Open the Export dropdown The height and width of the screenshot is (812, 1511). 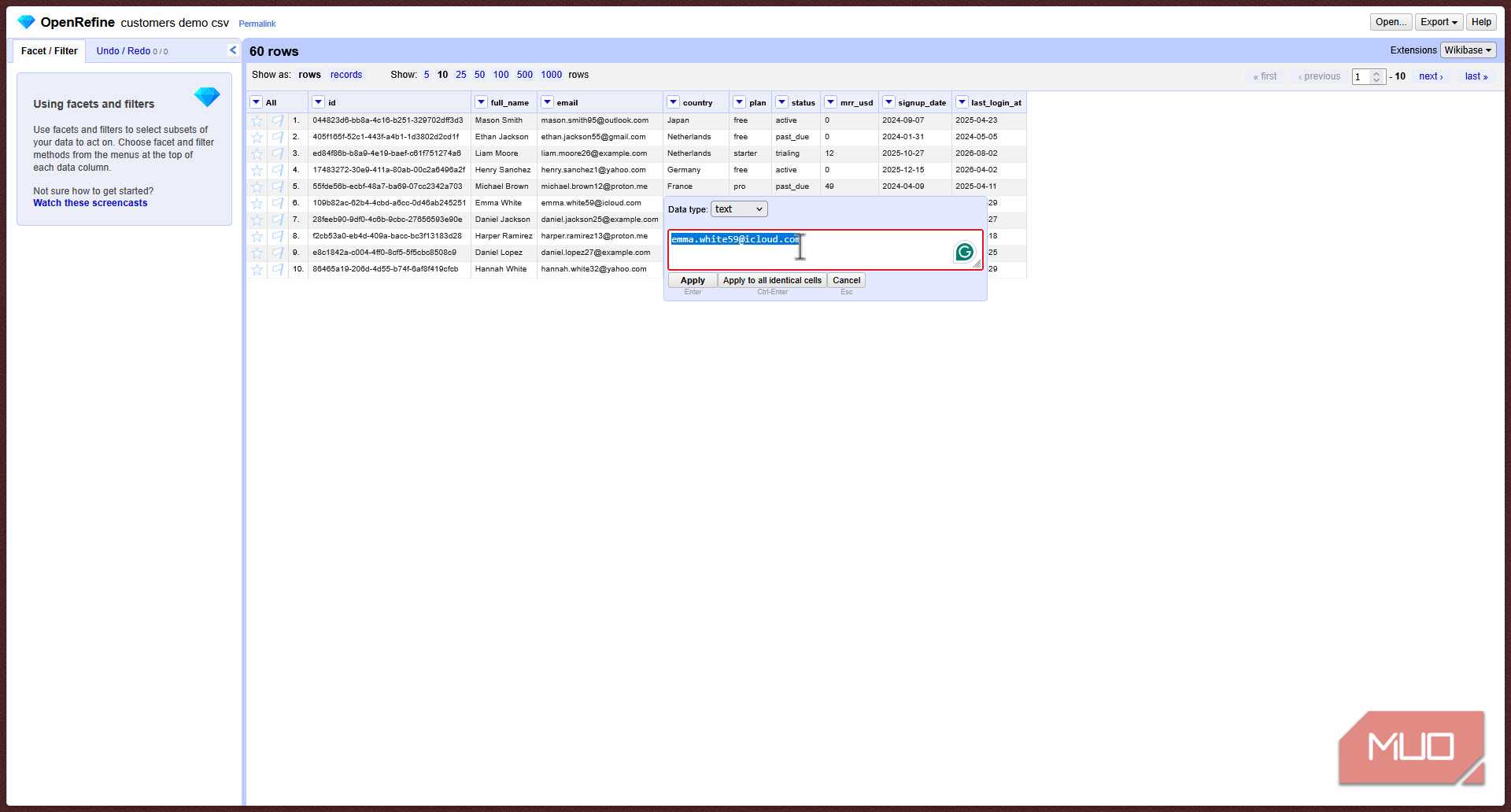[x=1439, y=22]
